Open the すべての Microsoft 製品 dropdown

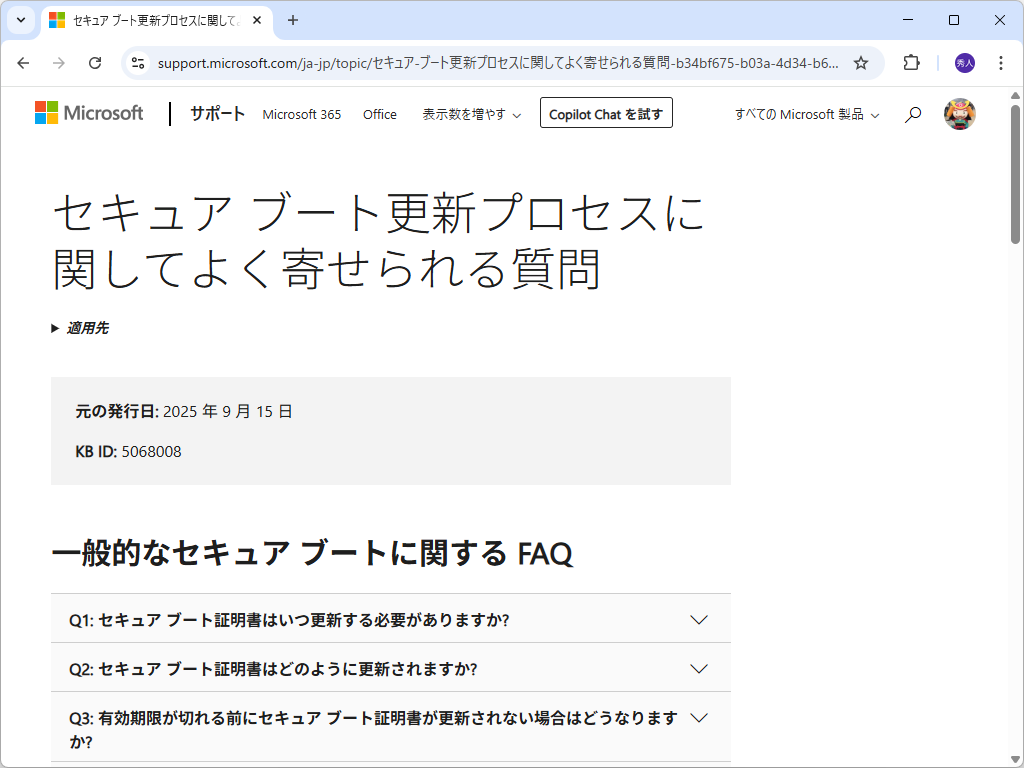(805, 114)
